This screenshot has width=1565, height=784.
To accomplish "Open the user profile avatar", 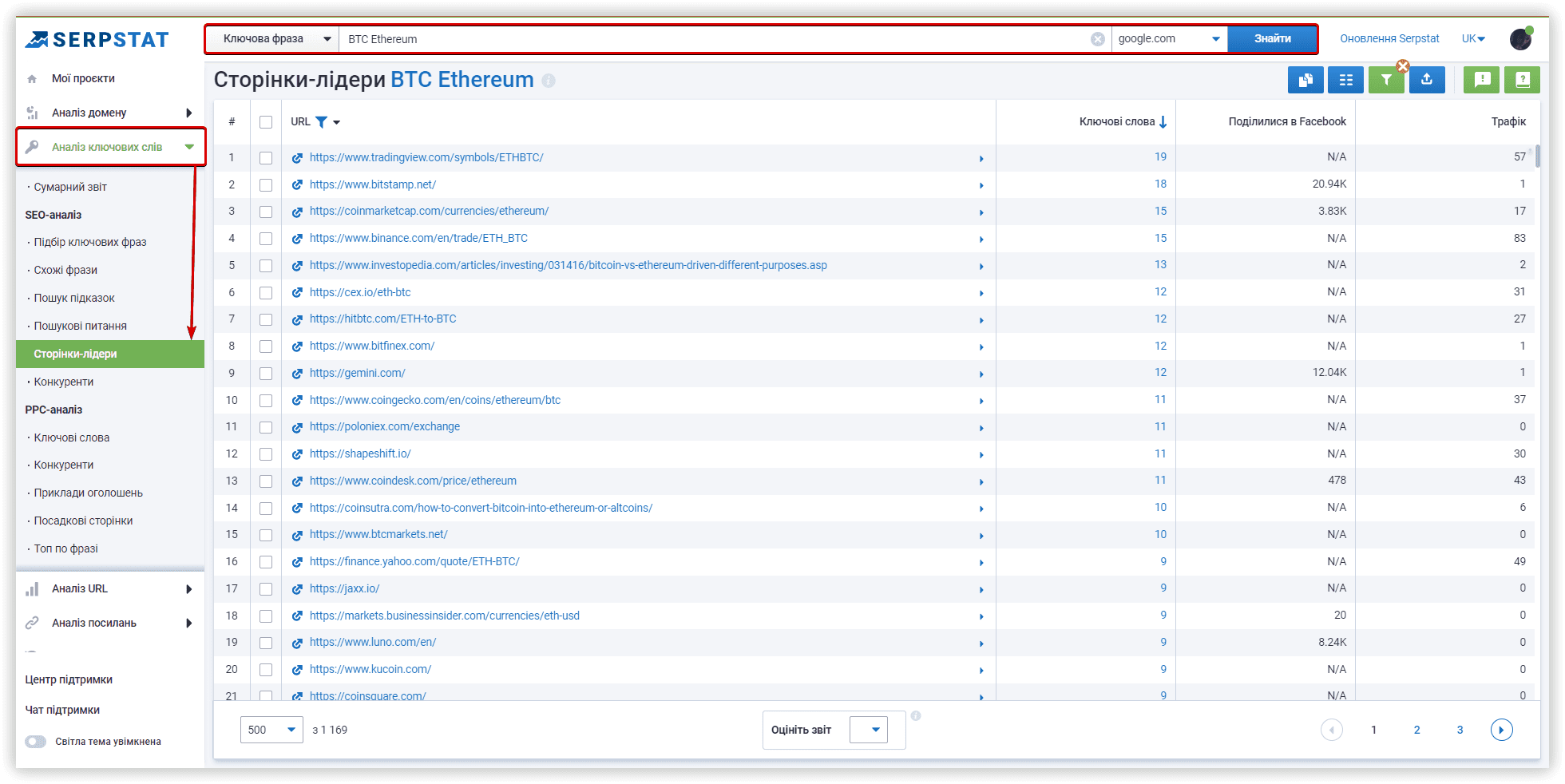I will 1521,38.
